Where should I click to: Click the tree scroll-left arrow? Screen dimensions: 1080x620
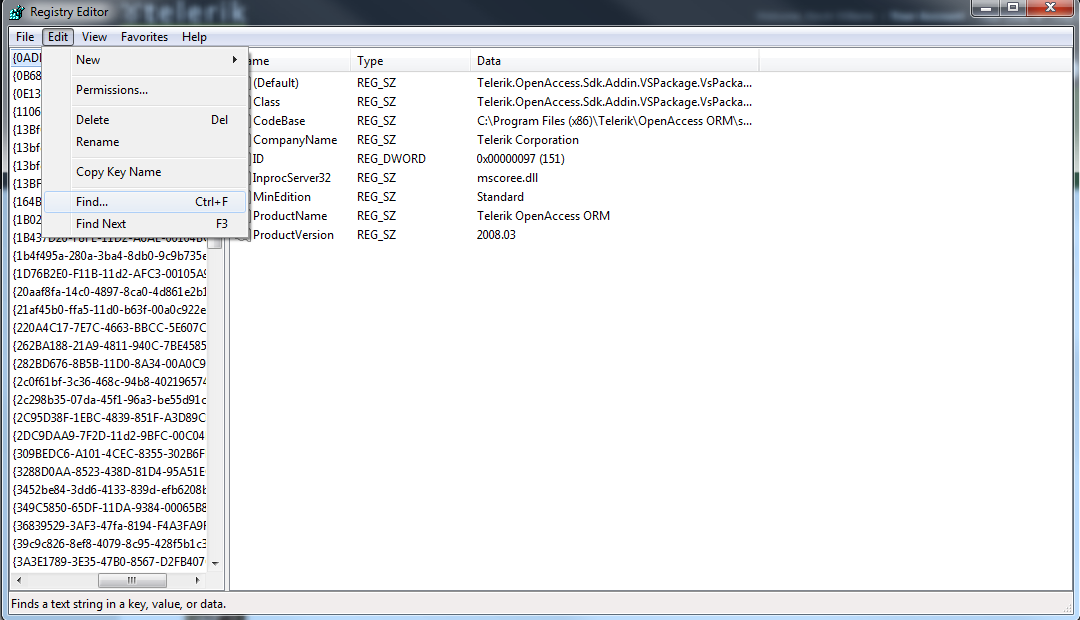click(x=19, y=580)
